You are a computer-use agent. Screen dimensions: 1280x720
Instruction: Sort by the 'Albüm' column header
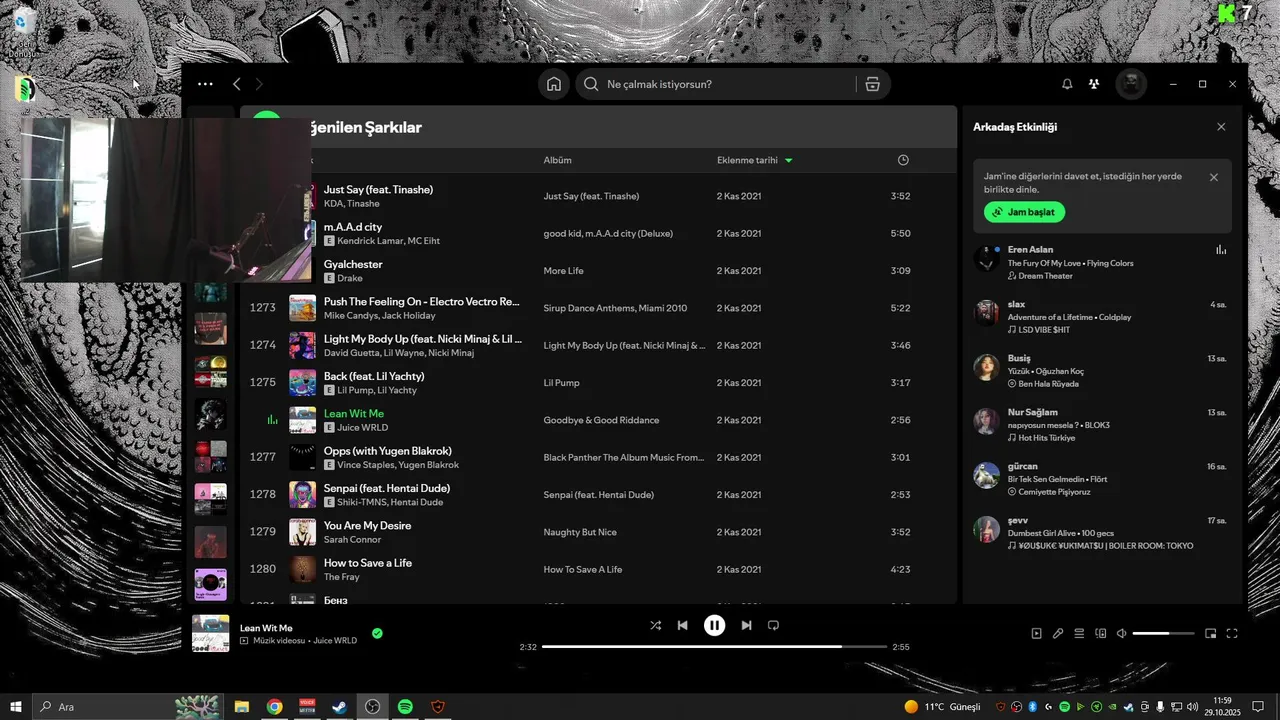558,160
